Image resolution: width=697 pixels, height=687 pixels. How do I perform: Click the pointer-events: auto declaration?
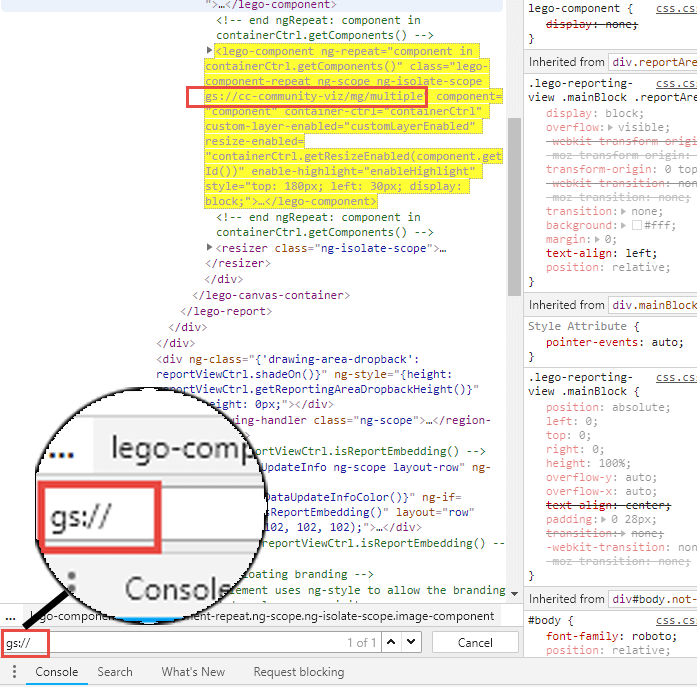(x=614, y=343)
